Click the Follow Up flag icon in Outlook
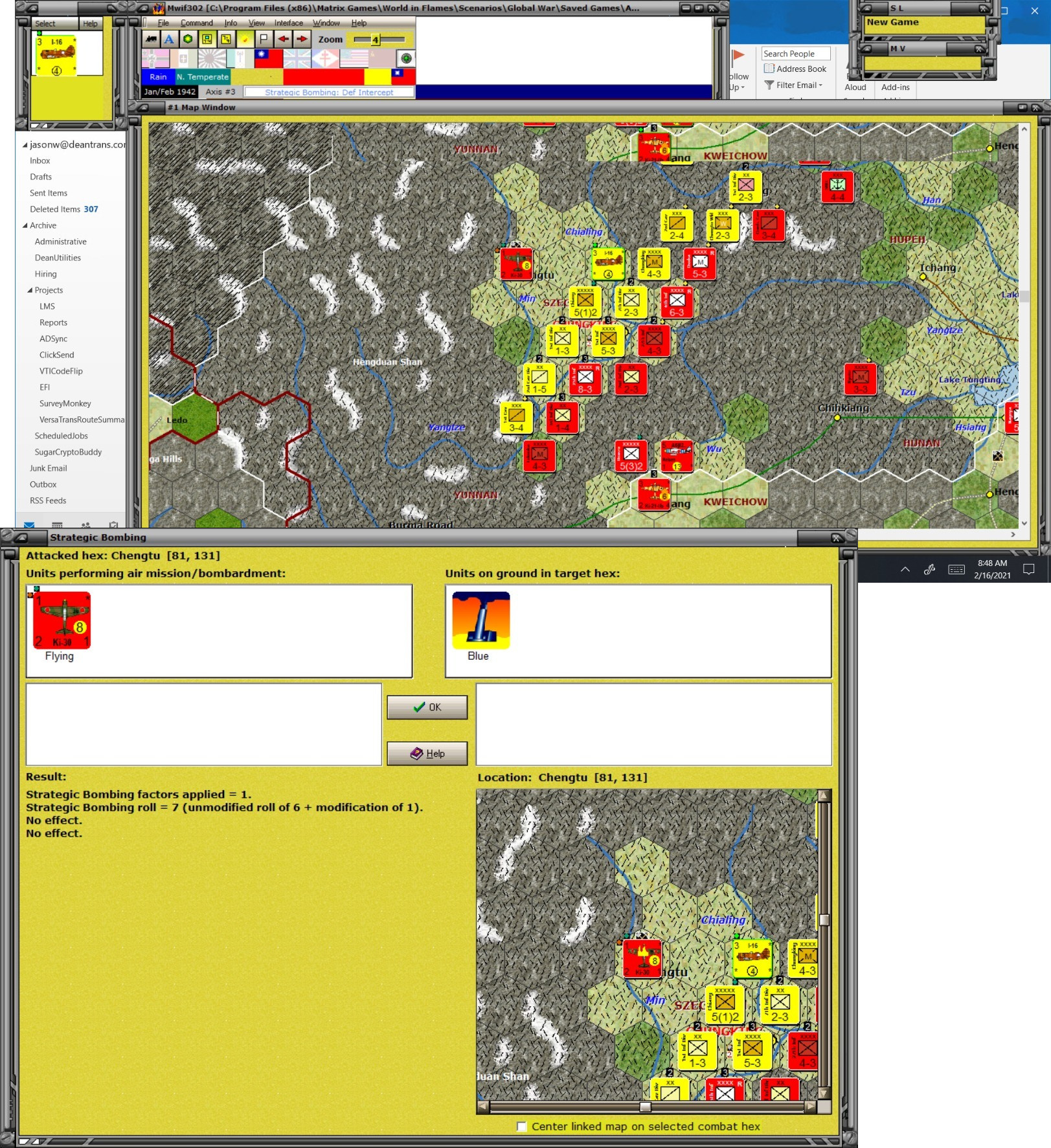 click(738, 58)
